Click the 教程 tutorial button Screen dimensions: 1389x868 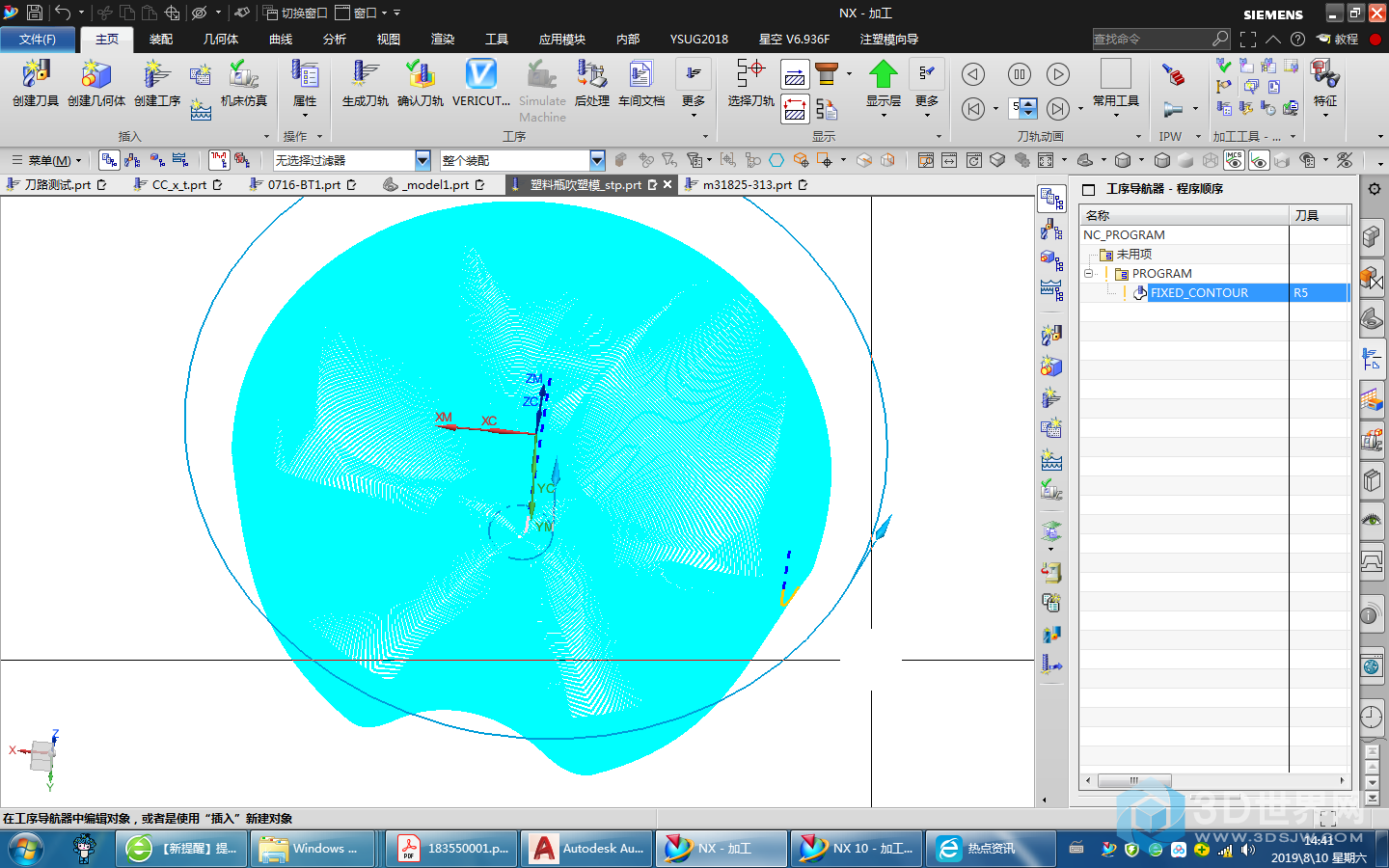1337,40
